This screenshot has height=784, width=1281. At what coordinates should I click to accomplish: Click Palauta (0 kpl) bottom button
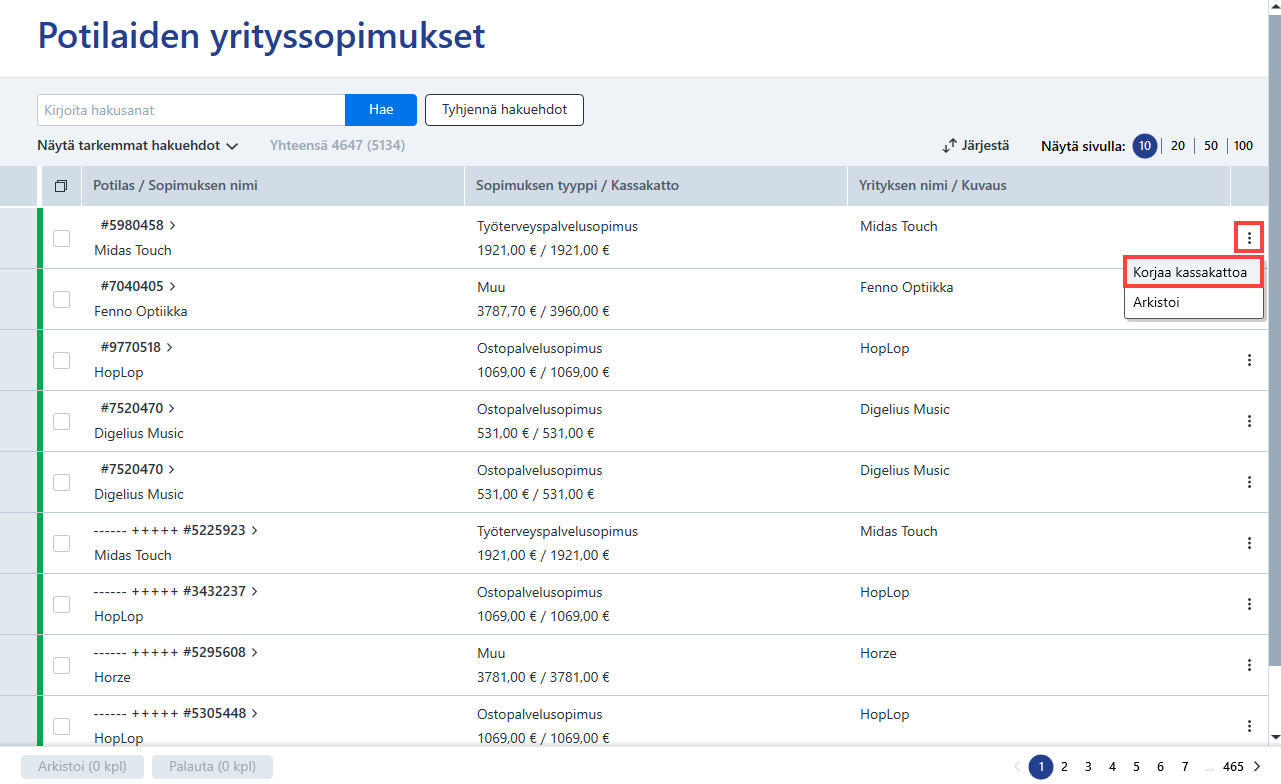pyautogui.click(x=212, y=767)
